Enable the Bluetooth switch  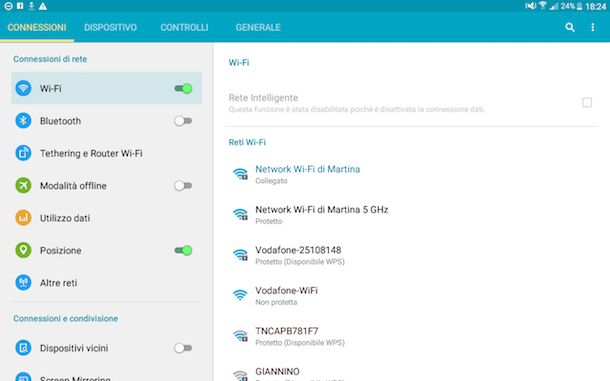183,121
